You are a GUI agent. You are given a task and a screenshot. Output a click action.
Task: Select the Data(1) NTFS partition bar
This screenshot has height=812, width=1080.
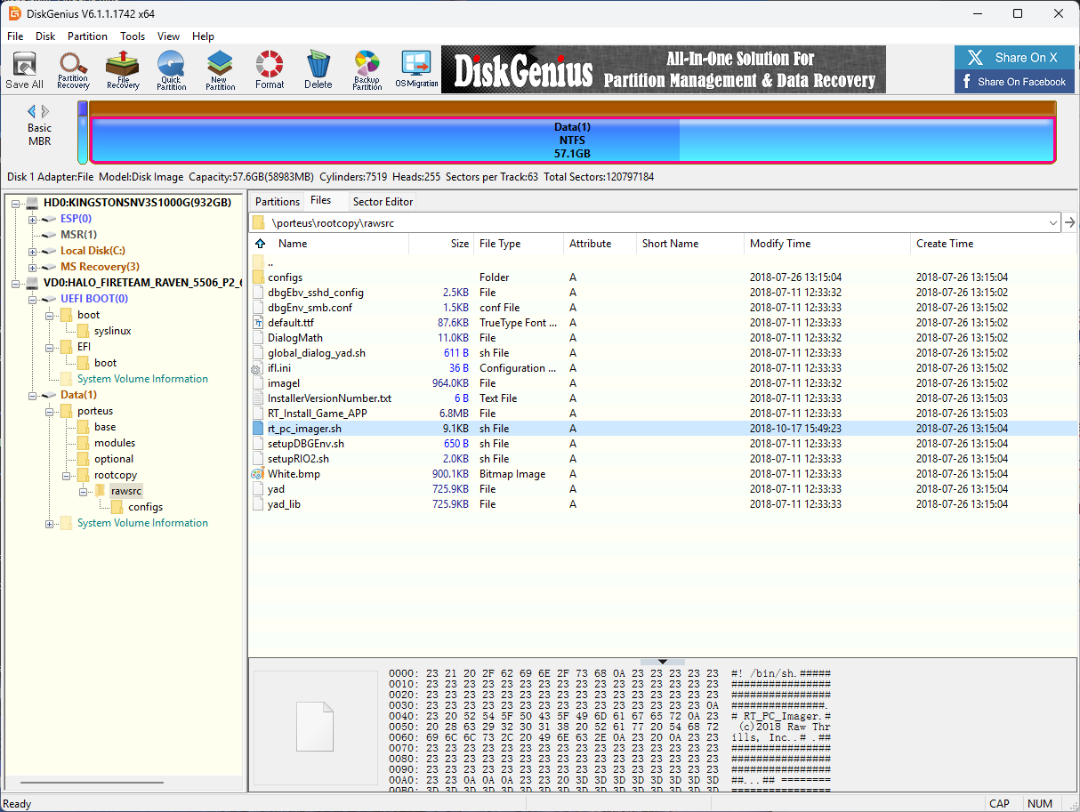pos(571,140)
